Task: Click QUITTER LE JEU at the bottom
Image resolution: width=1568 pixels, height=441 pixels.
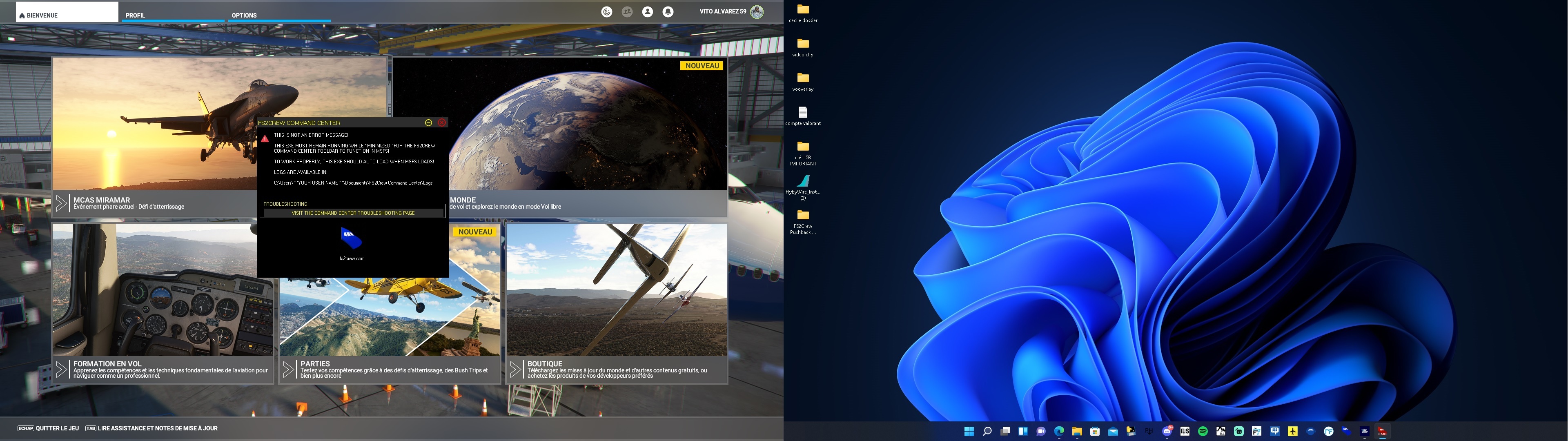Action: 49,428
